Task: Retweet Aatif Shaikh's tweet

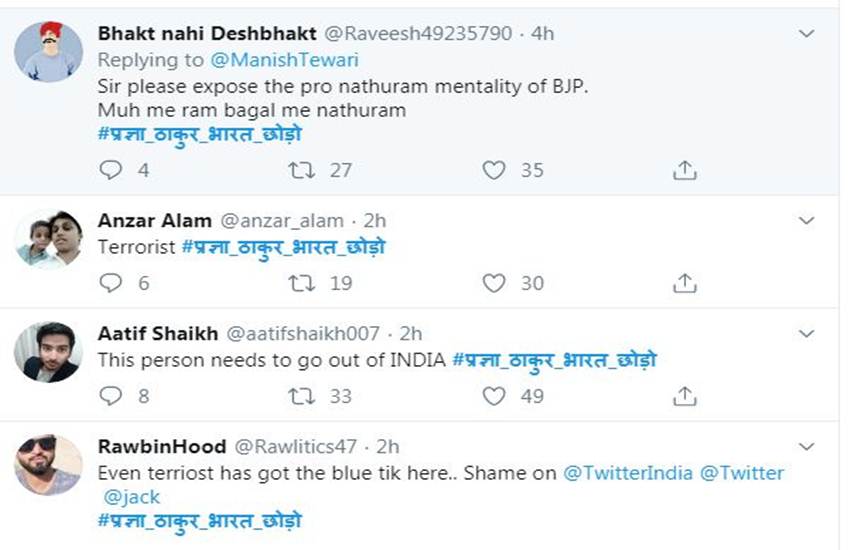Action: pos(301,397)
